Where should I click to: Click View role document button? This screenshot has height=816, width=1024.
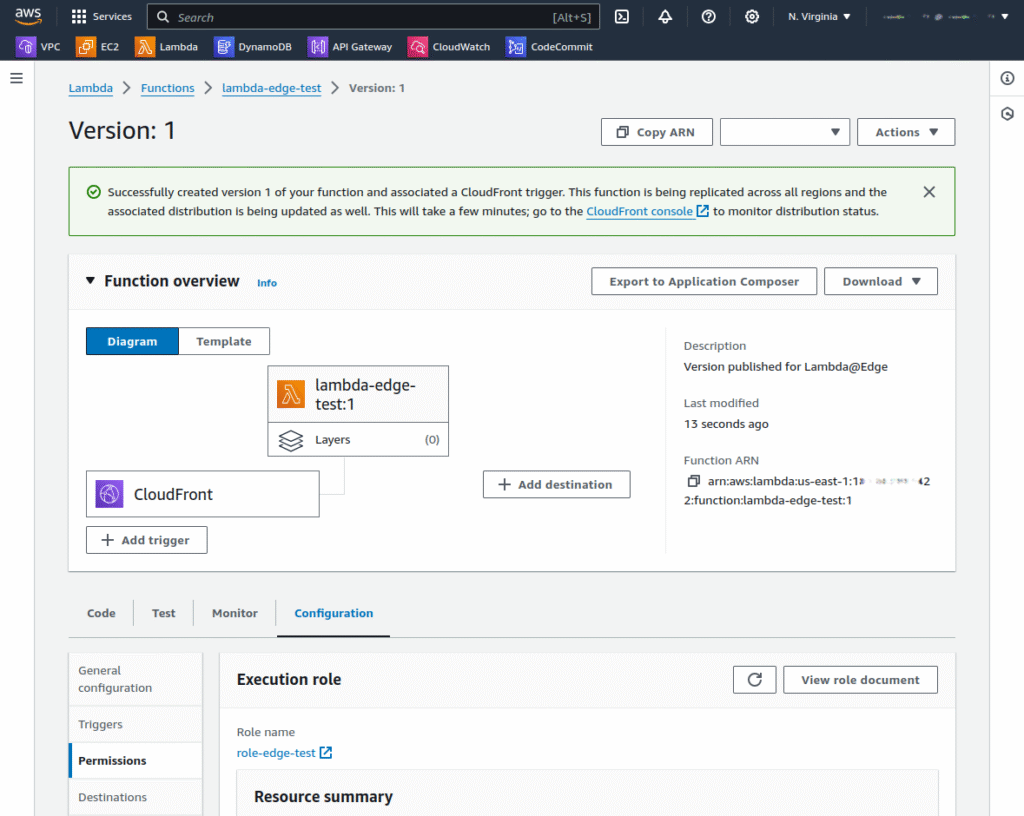(860, 680)
